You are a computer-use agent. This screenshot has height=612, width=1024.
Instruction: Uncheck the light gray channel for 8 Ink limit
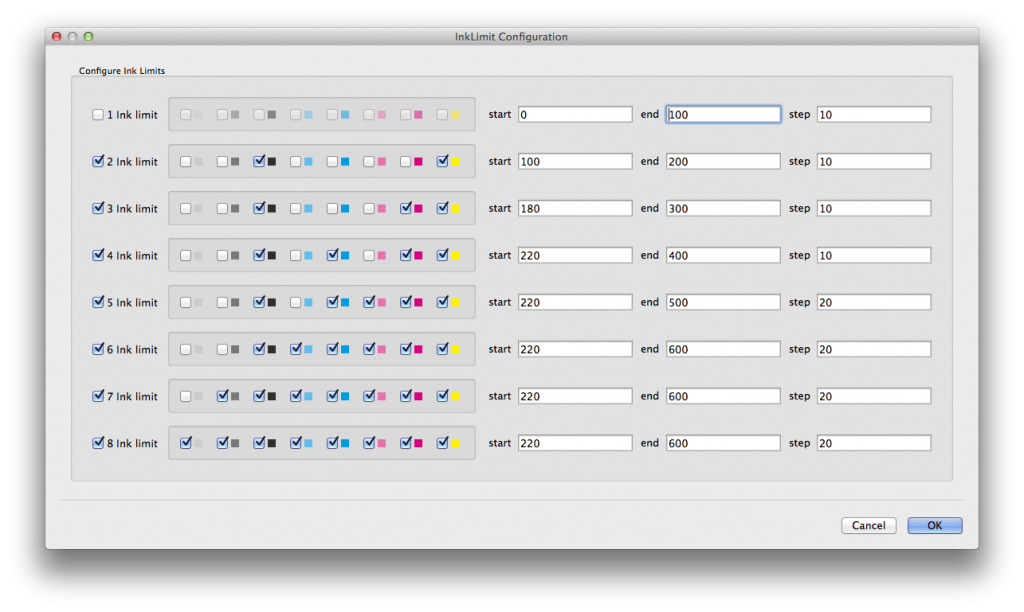point(184,442)
